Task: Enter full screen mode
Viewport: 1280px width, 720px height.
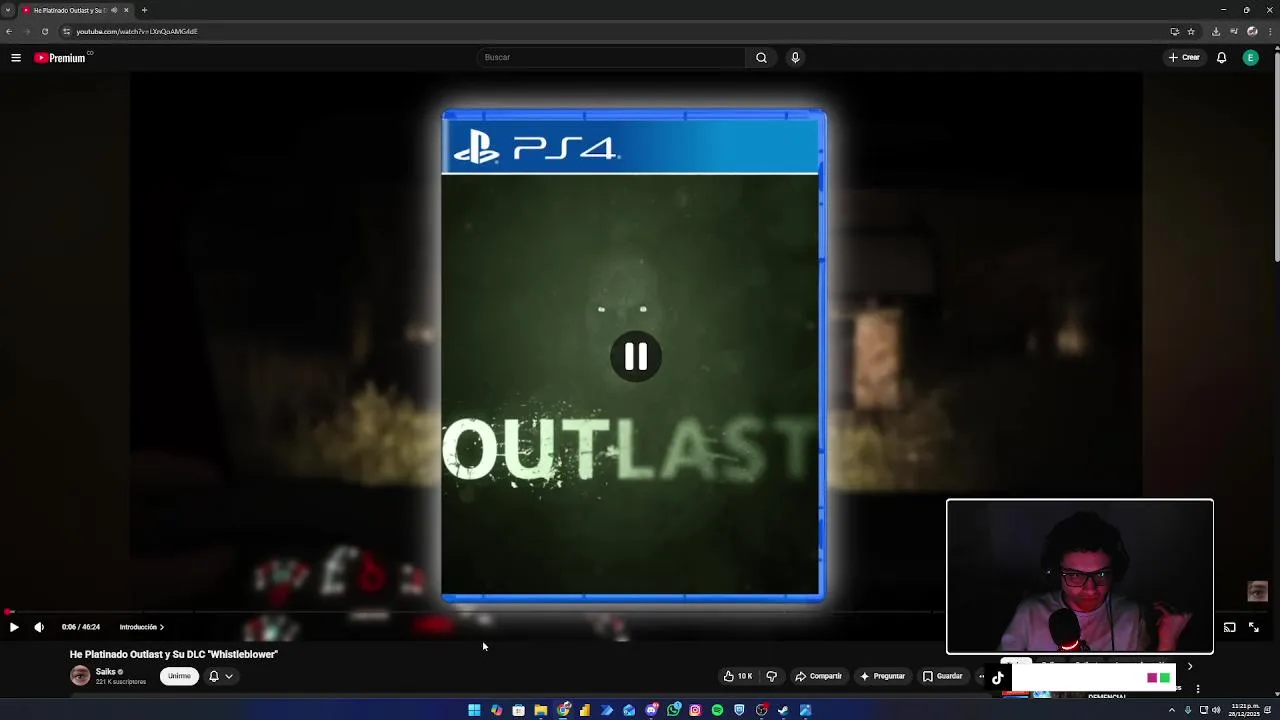Action: pos(1254,627)
